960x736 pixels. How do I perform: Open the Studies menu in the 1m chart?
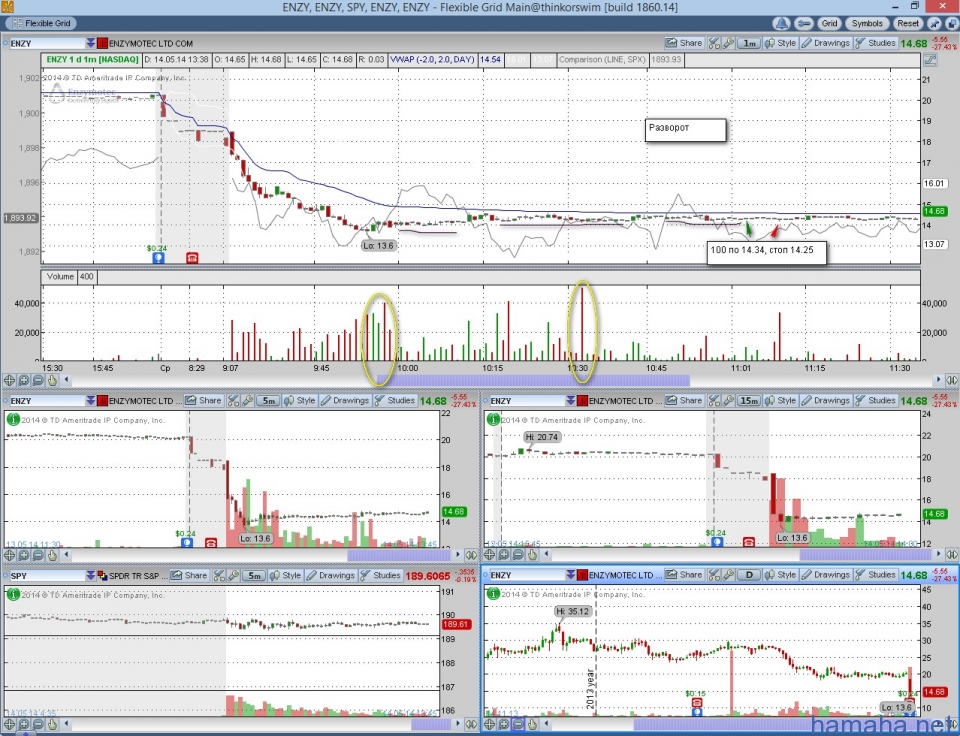(x=876, y=43)
